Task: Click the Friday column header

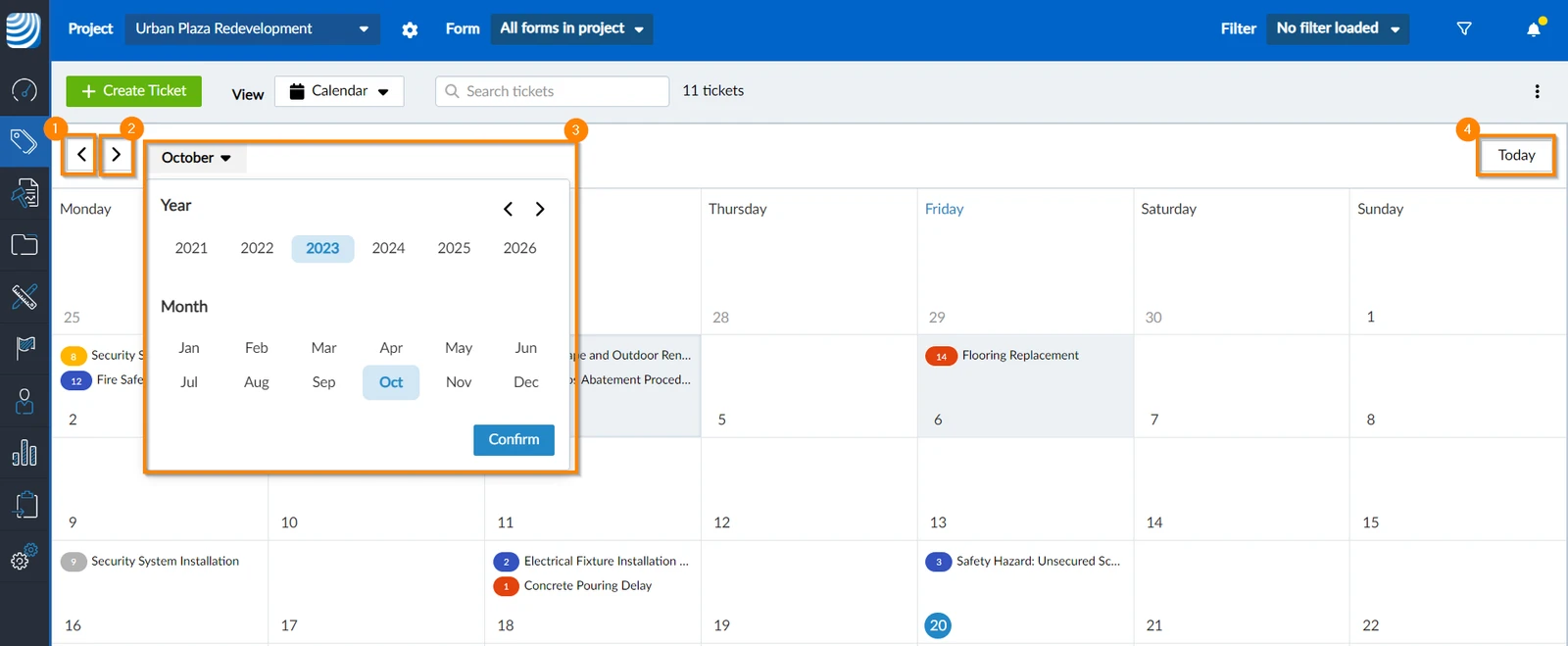Action: coord(944,209)
